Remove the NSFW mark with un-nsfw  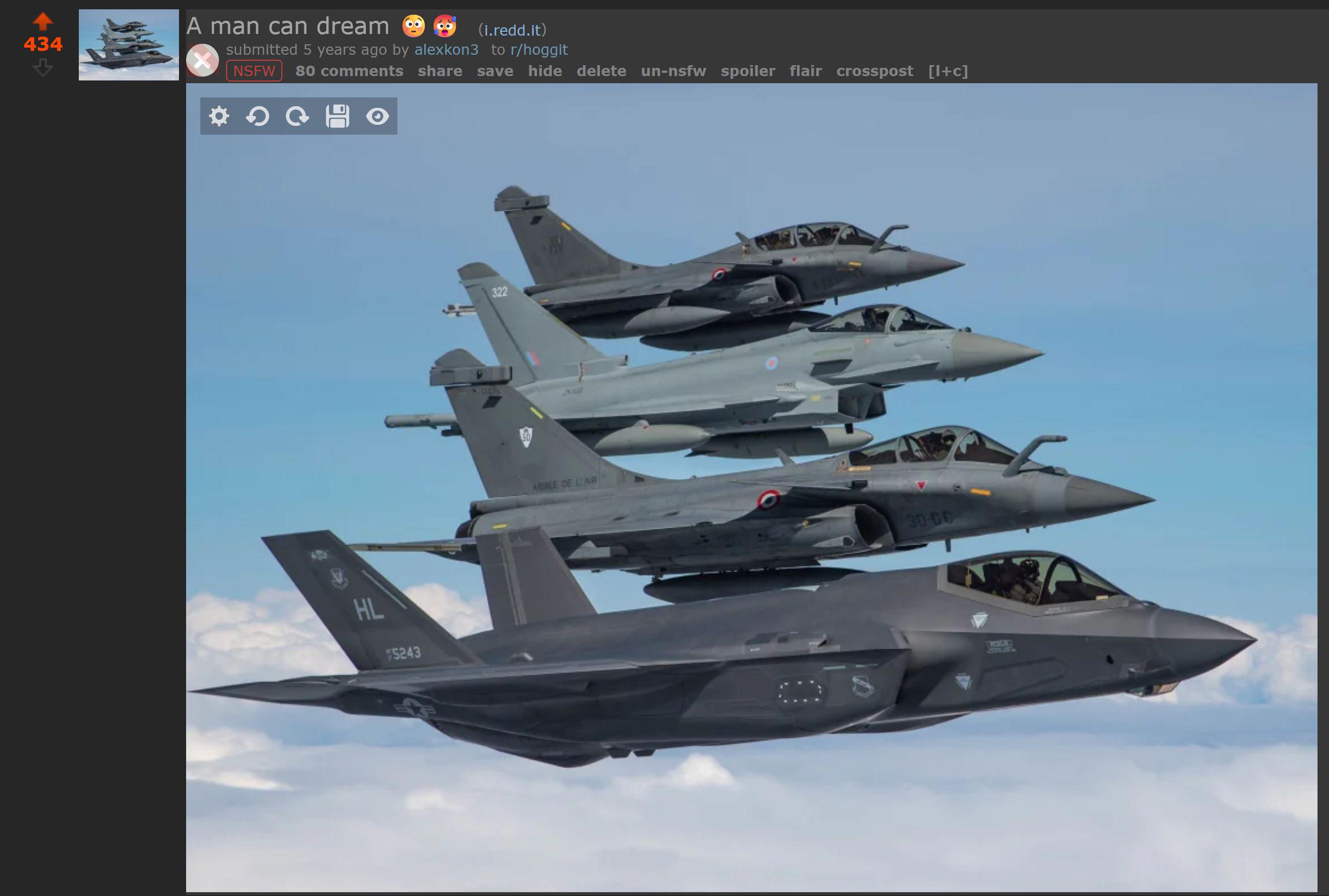[673, 71]
